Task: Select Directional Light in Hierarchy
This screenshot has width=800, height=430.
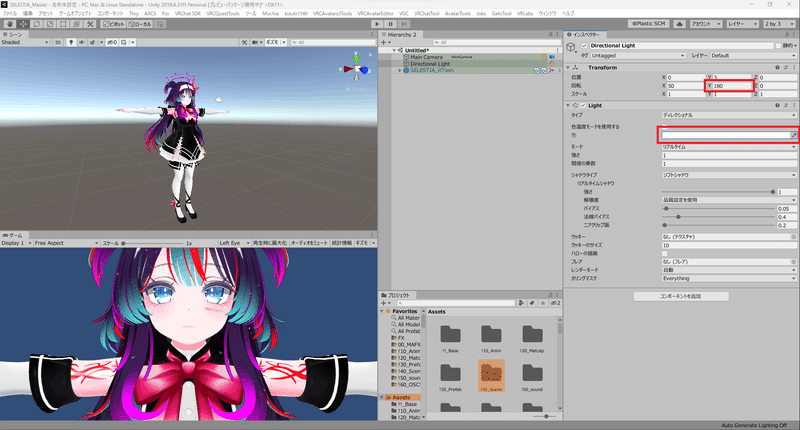Action: [430, 64]
